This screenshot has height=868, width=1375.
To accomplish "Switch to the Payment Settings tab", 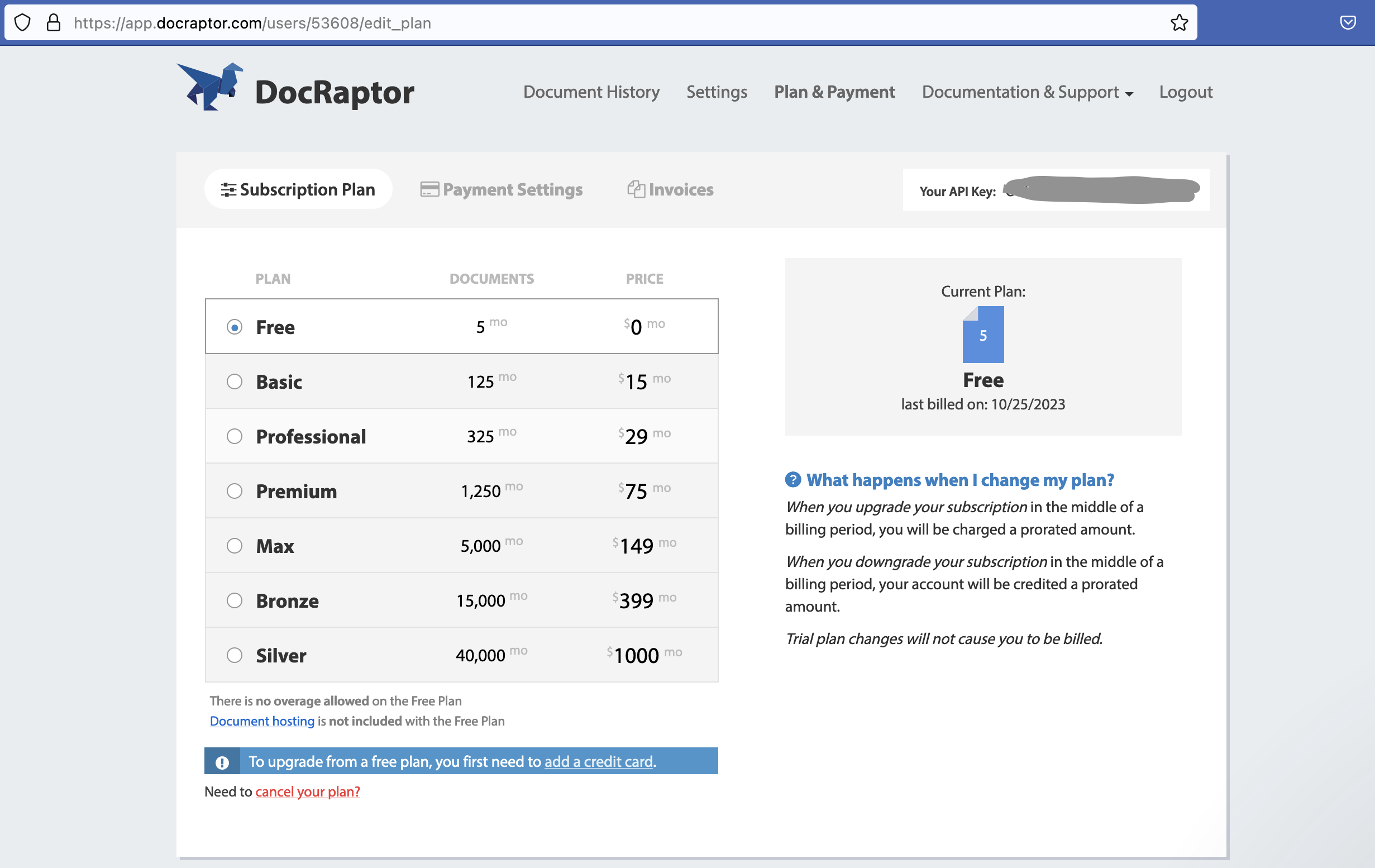I will pos(502,189).
